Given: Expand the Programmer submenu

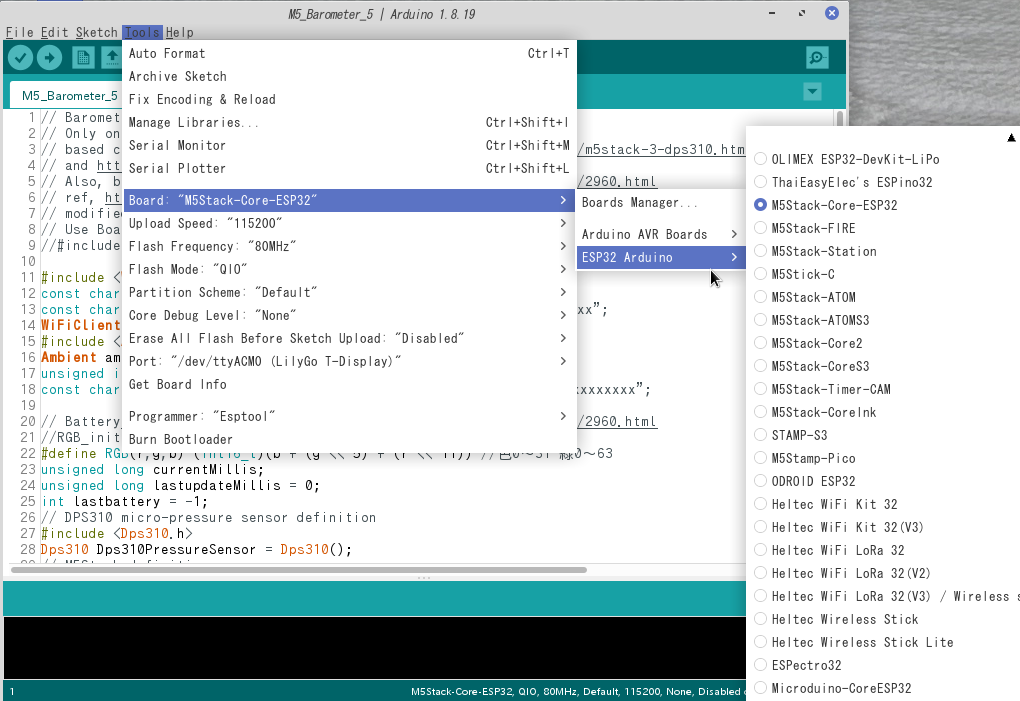Looking at the screenshot, I should (349, 416).
